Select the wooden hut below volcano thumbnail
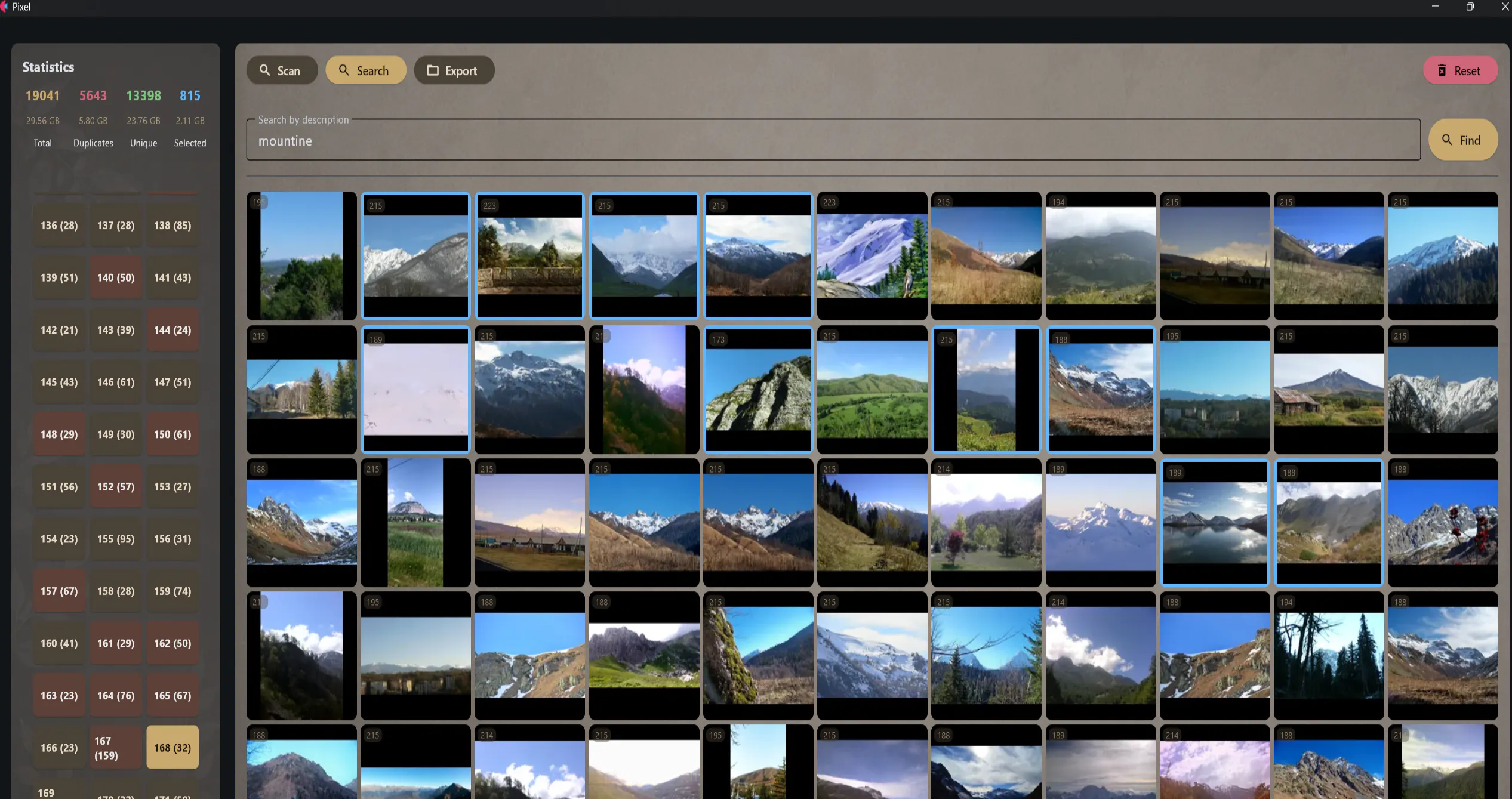 (1329, 389)
